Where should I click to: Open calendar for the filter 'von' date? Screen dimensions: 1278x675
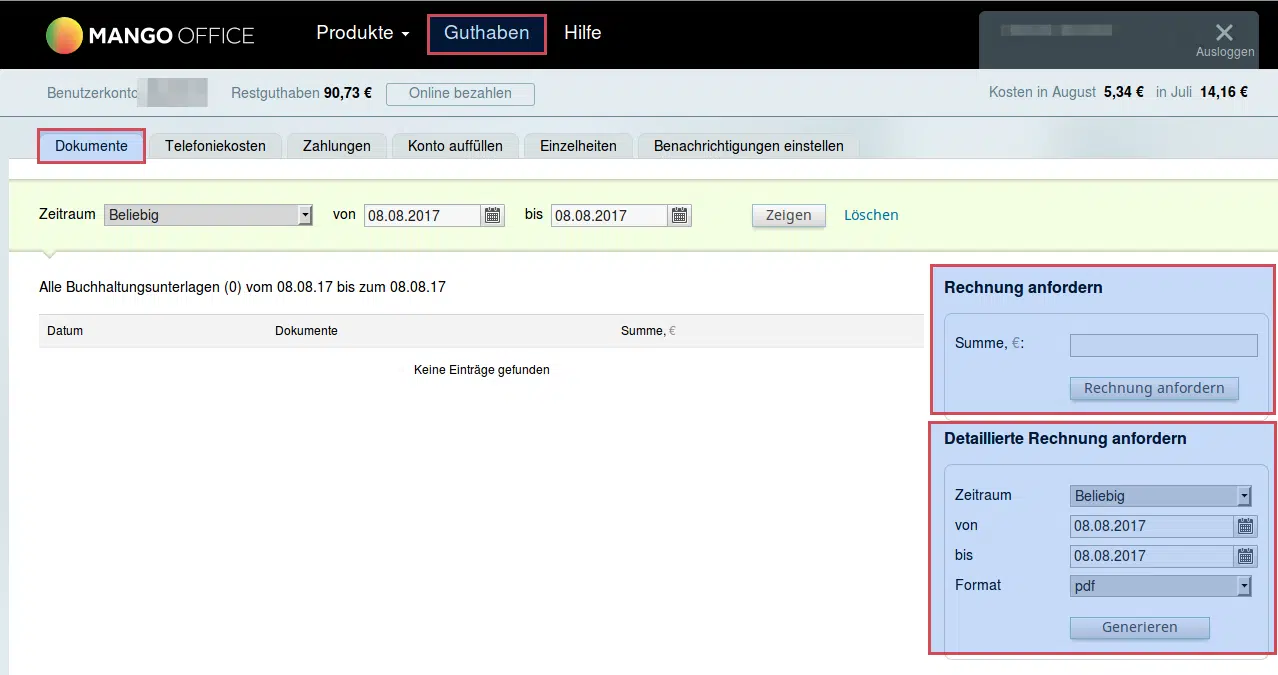(493, 215)
